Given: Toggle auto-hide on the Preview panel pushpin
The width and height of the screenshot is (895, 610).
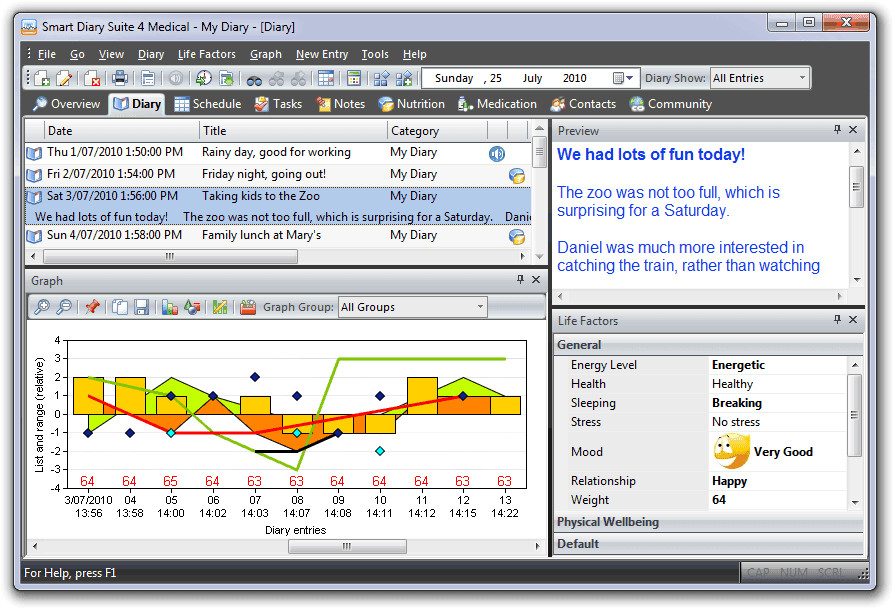Looking at the screenshot, I should pyautogui.click(x=839, y=130).
